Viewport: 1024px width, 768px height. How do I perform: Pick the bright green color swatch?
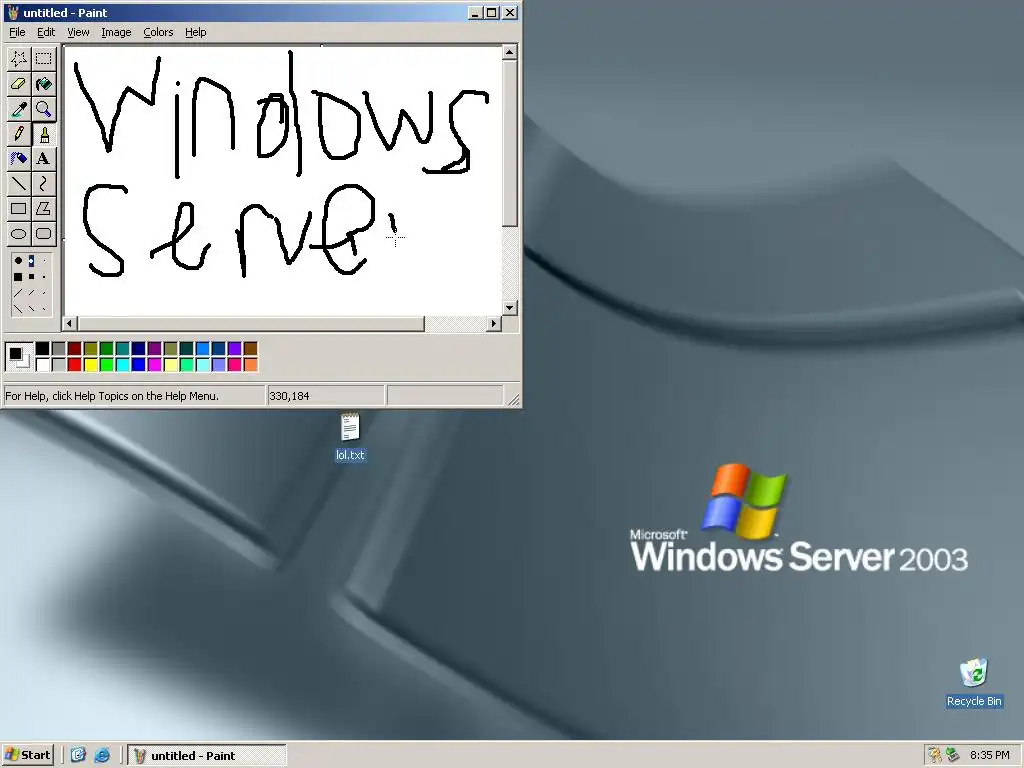(106, 364)
